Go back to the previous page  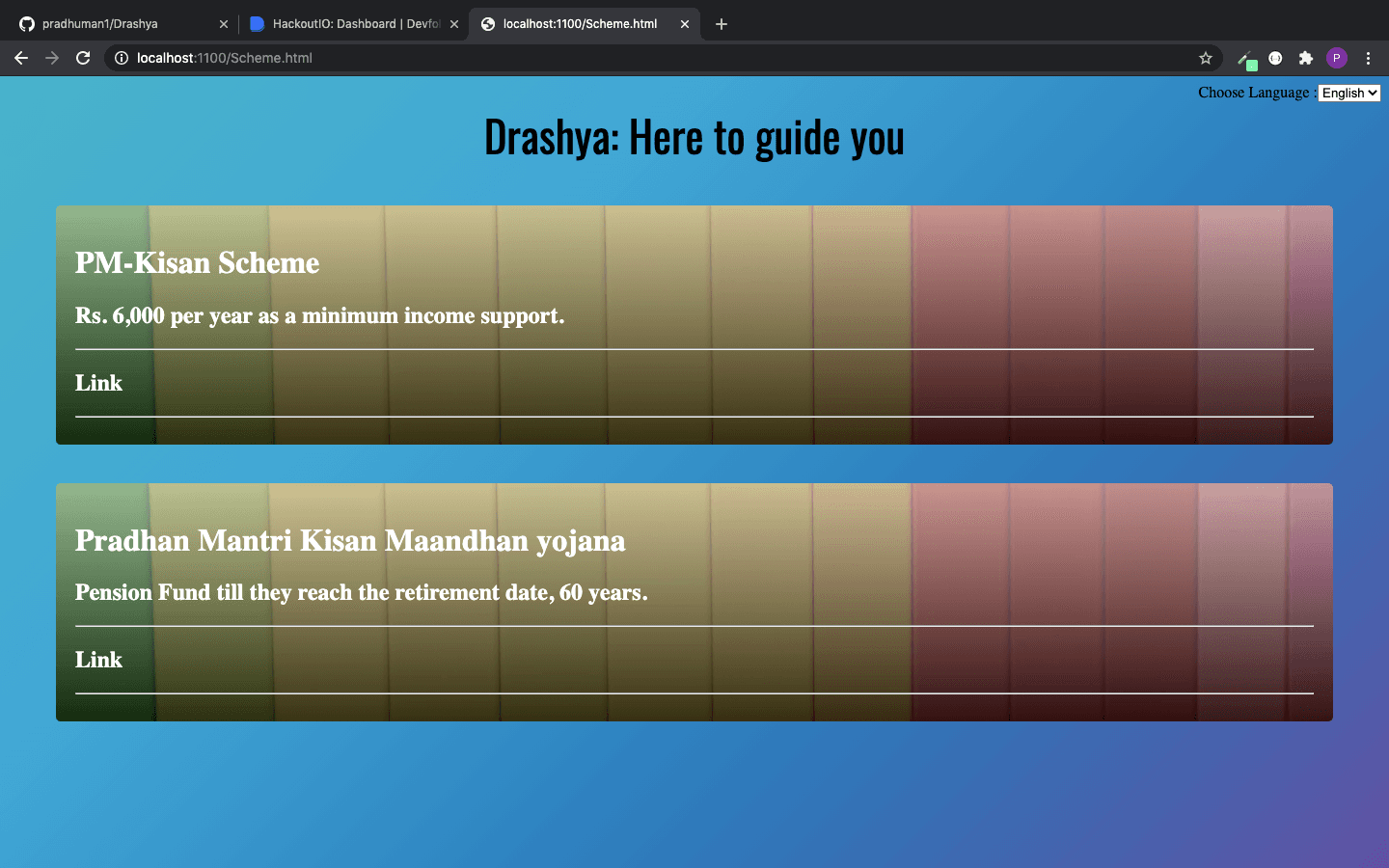point(21,58)
